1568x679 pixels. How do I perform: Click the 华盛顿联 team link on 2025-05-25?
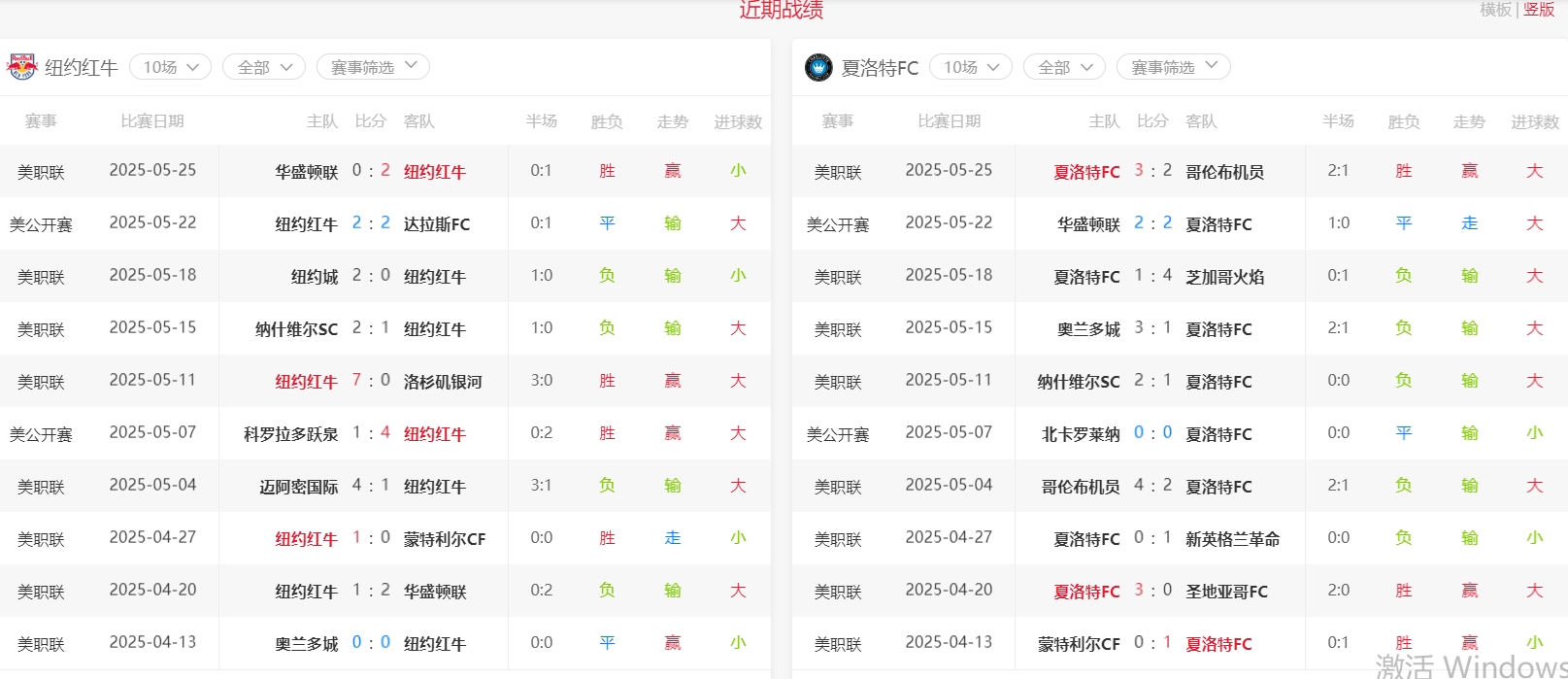pos(306,172)
